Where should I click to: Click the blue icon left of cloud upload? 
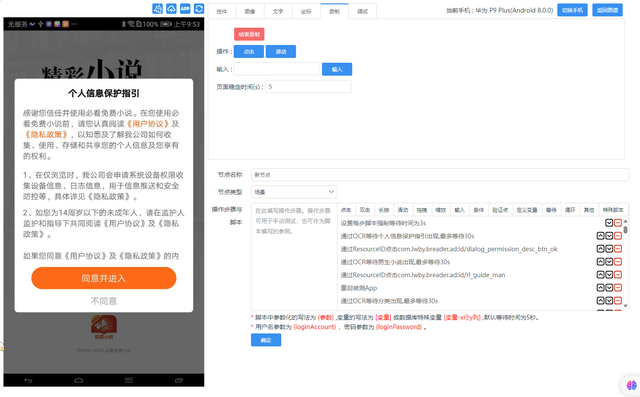pos(158,9)
